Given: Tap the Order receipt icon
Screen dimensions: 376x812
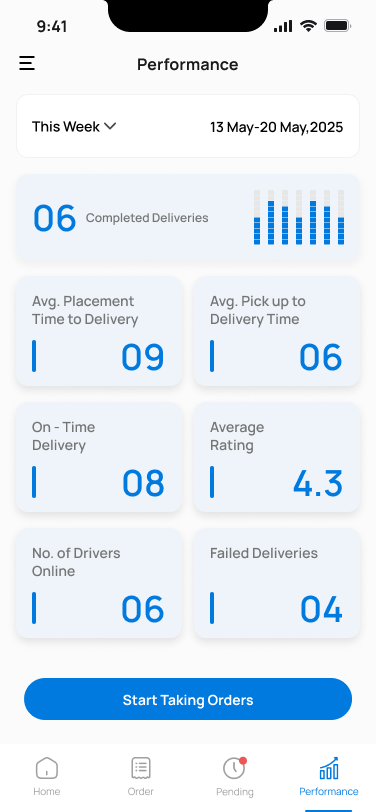Looking at the screenshot, I should (141, 767).
